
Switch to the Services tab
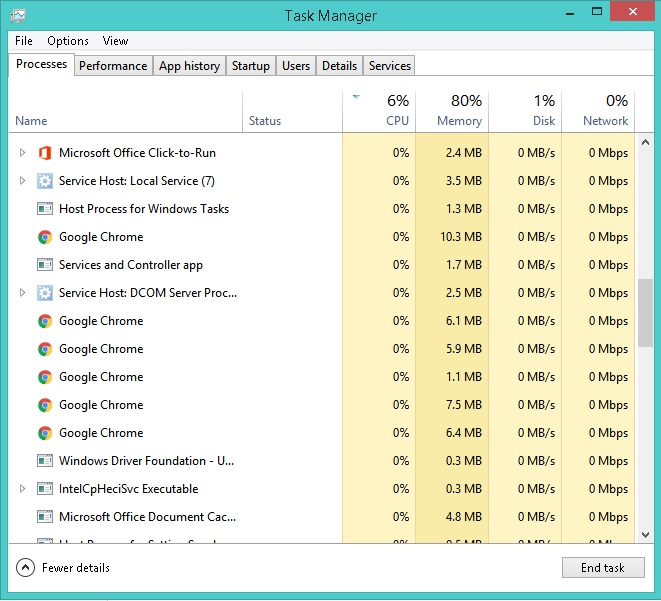click(390, 66)
